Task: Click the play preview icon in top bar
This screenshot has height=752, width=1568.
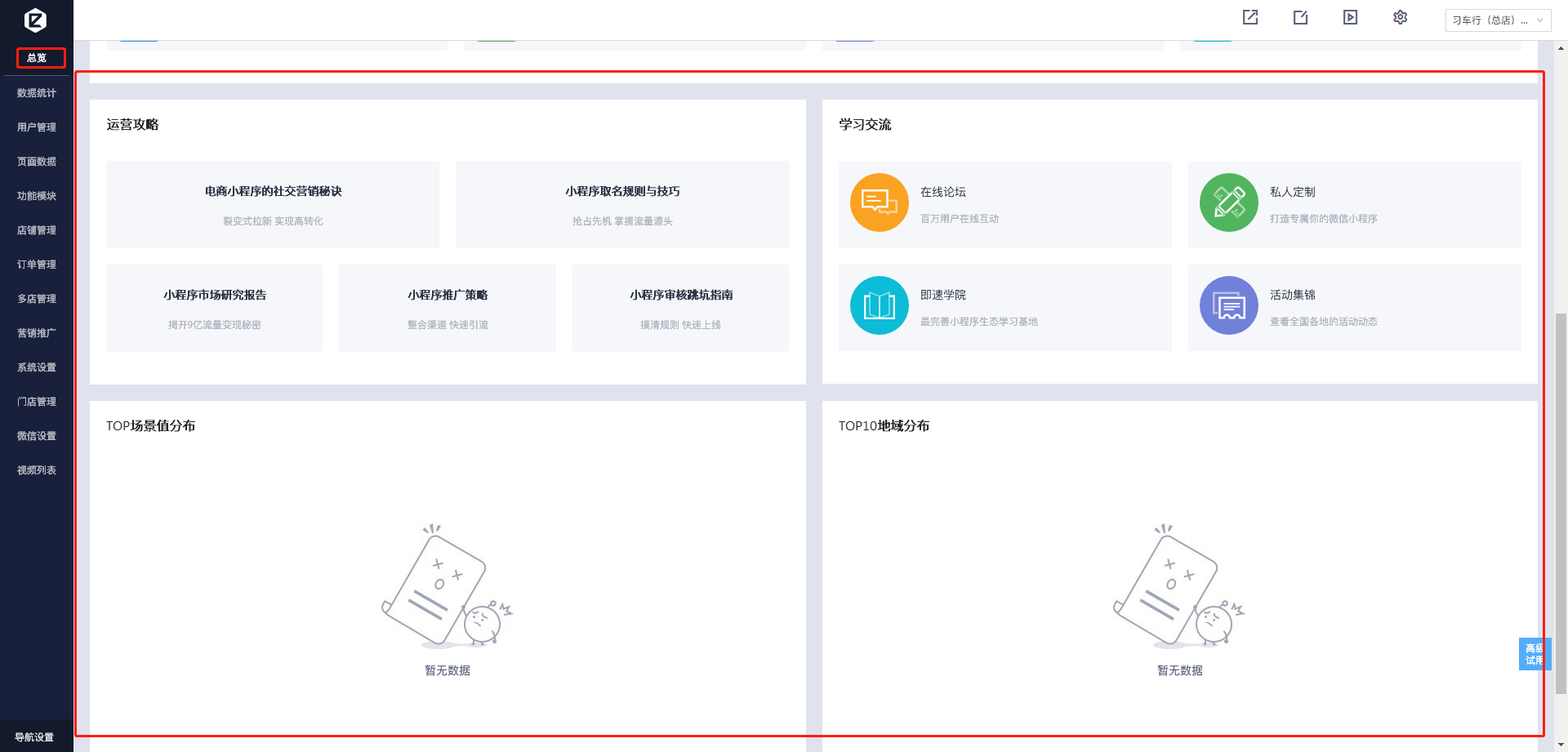Action: [x=1350, y=17]
